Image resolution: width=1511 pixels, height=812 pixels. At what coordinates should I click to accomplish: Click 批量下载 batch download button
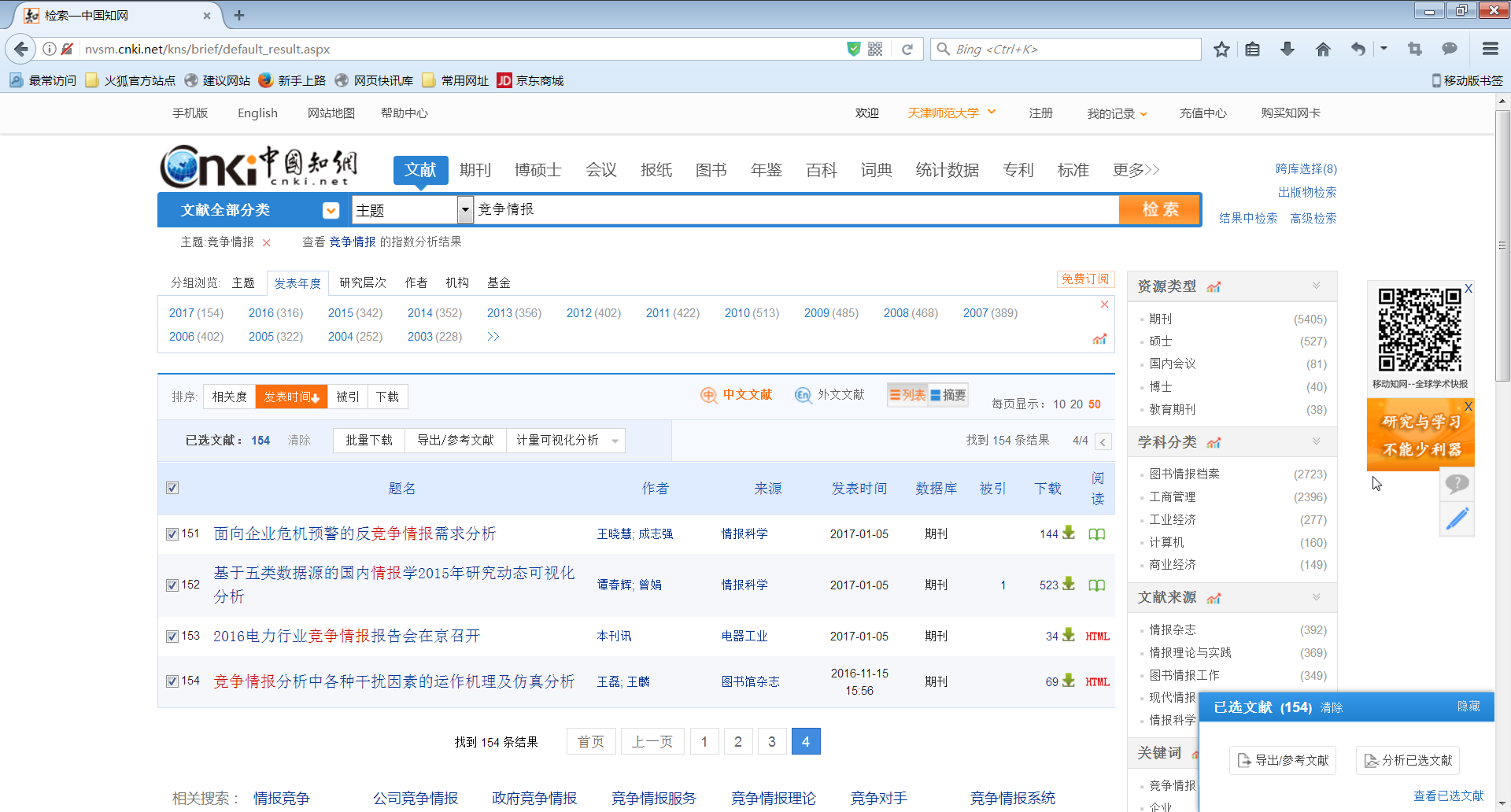pos(369,441)
